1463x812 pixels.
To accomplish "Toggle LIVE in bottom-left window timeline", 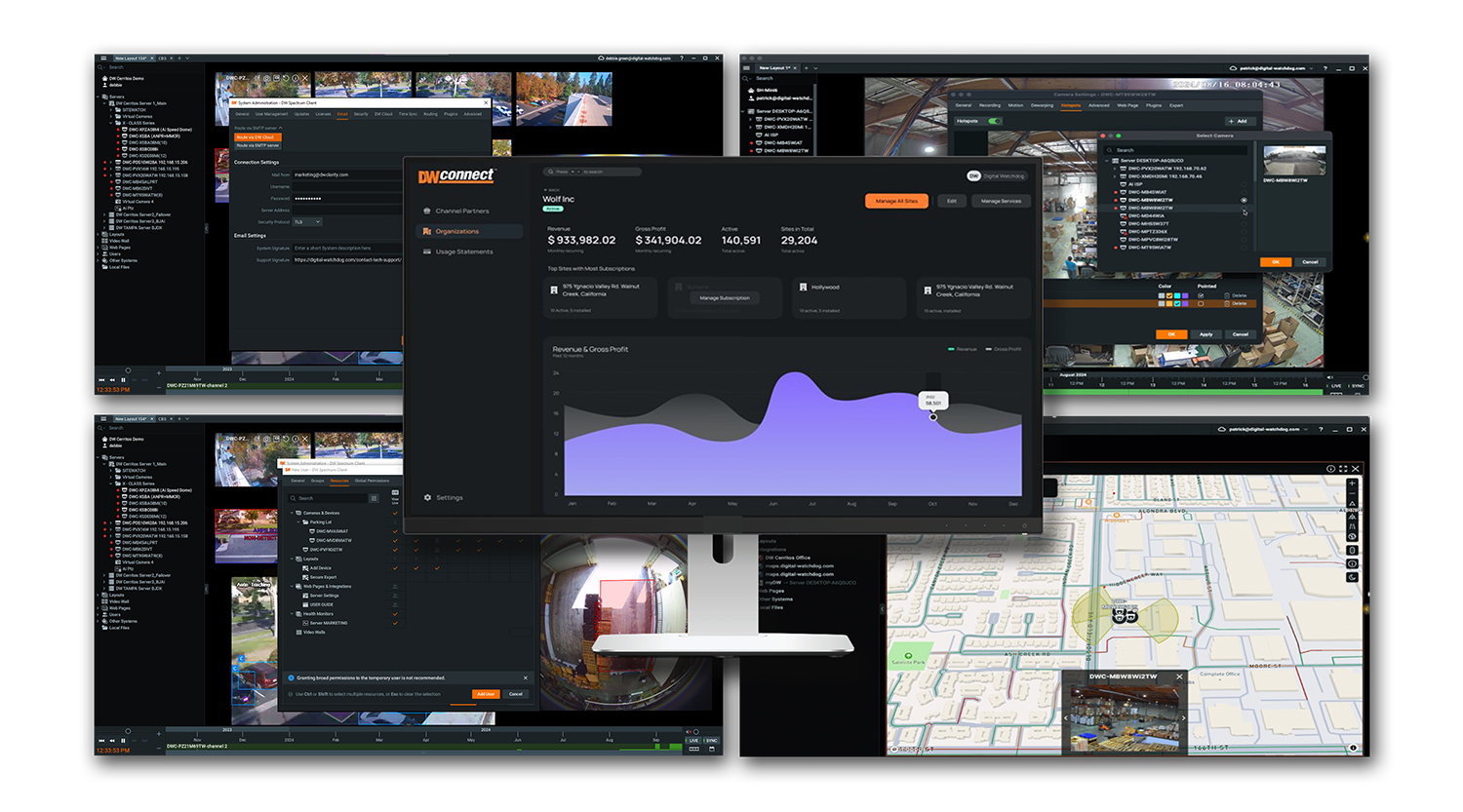I will point(693,740).
